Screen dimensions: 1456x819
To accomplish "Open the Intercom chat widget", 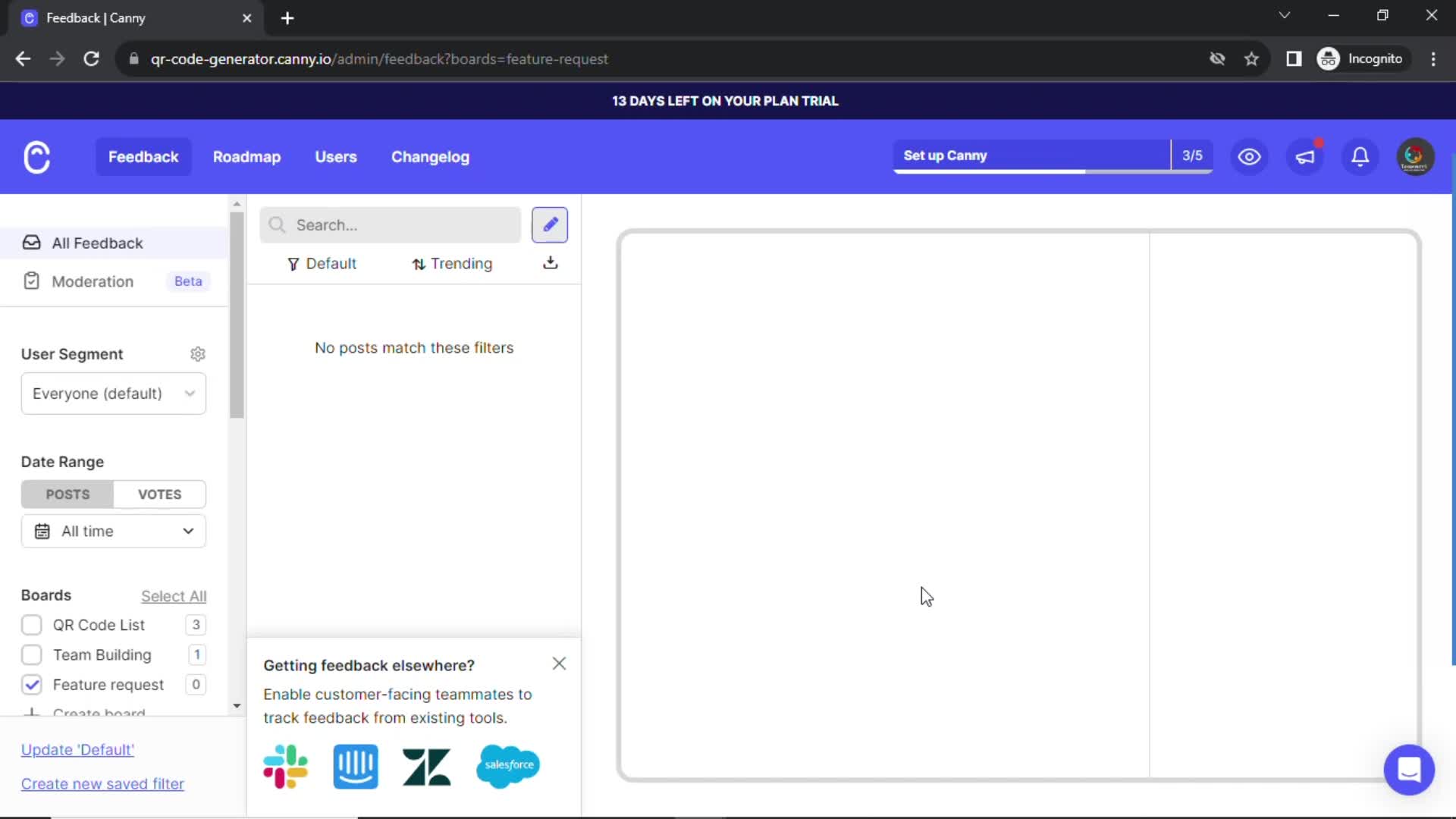I will click(x=1409, y=770).
